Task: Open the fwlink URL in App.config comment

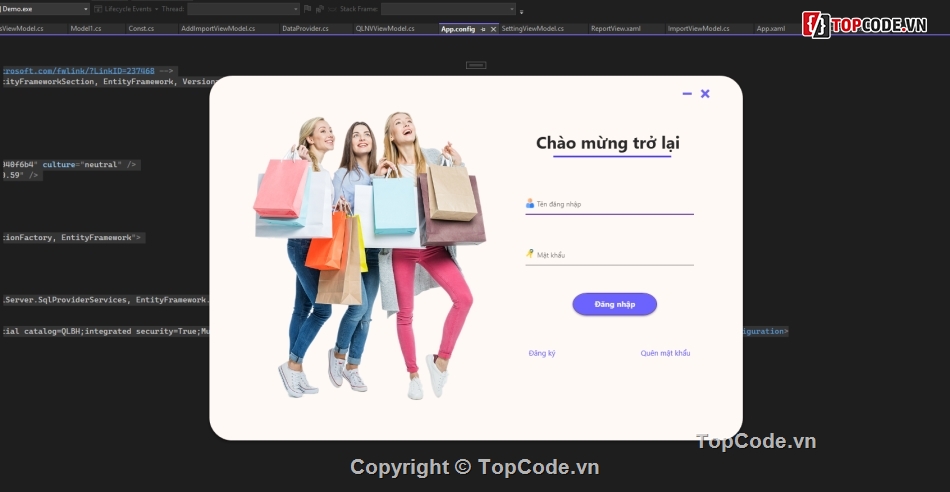Action: [79, 71]
